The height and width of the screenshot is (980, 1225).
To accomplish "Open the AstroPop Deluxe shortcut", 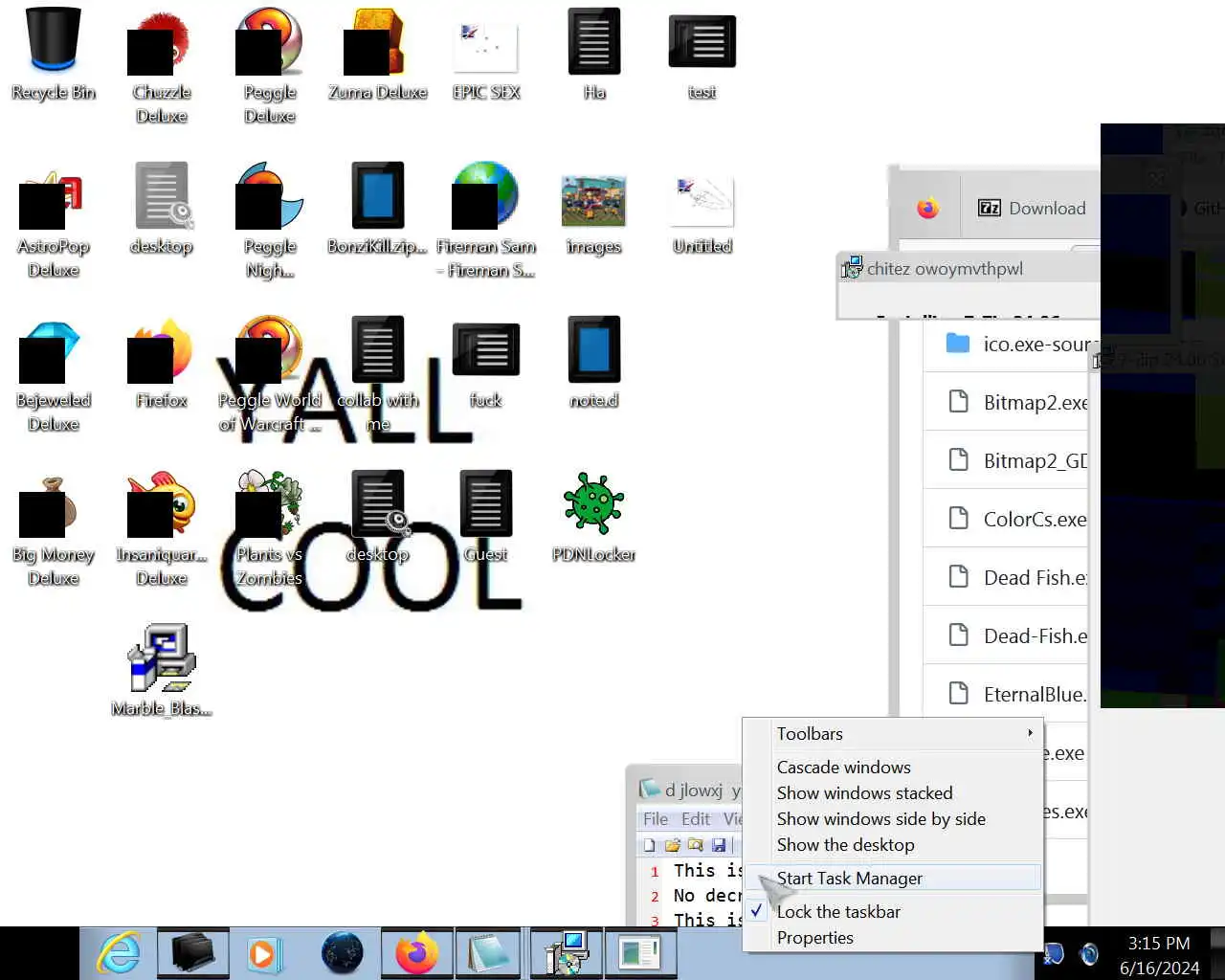I will point(54,220).
